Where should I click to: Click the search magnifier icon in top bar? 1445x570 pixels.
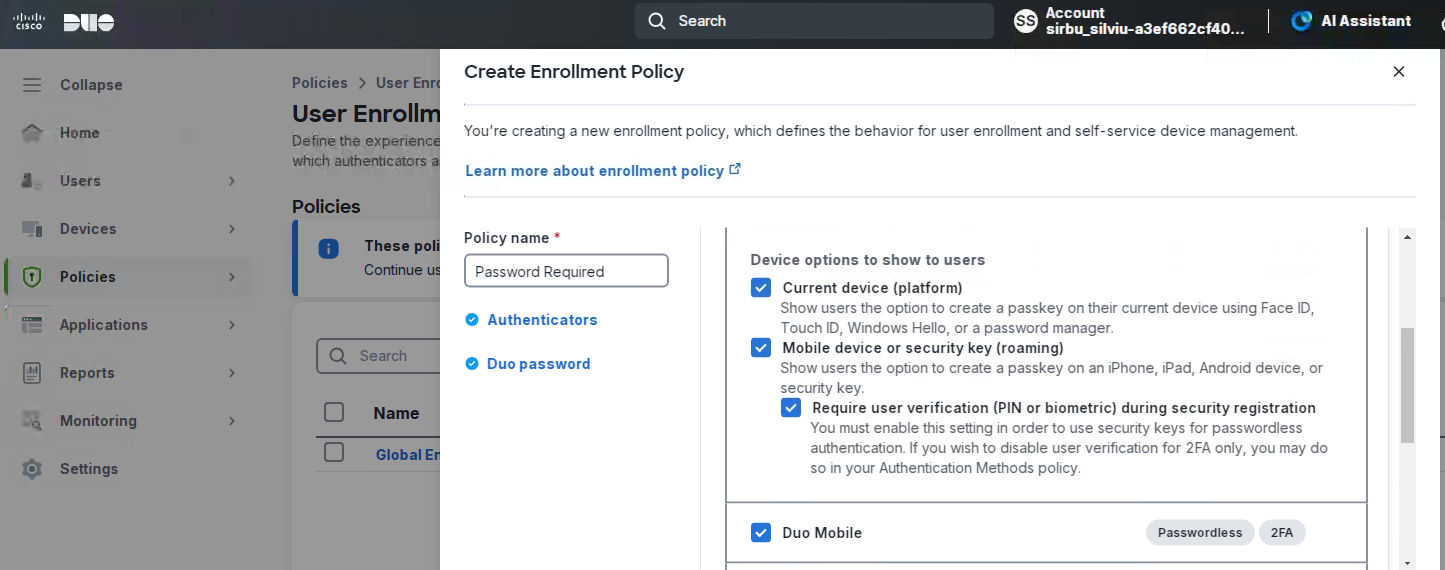pyautogui.click(x=656, y=21)
